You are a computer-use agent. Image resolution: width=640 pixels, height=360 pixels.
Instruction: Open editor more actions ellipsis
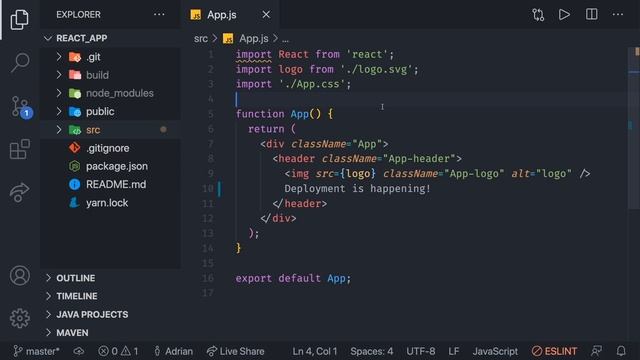pyautogui.click(x=618, y=15)
